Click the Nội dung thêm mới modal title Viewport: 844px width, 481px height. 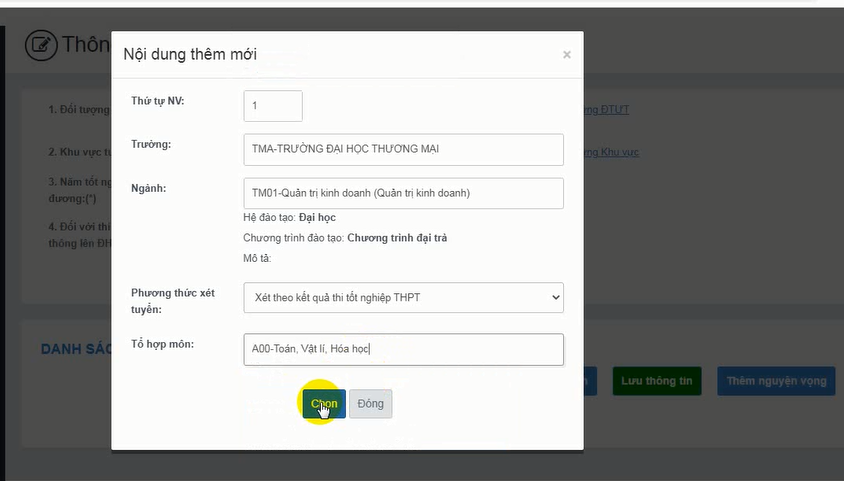tap(190, 54)
